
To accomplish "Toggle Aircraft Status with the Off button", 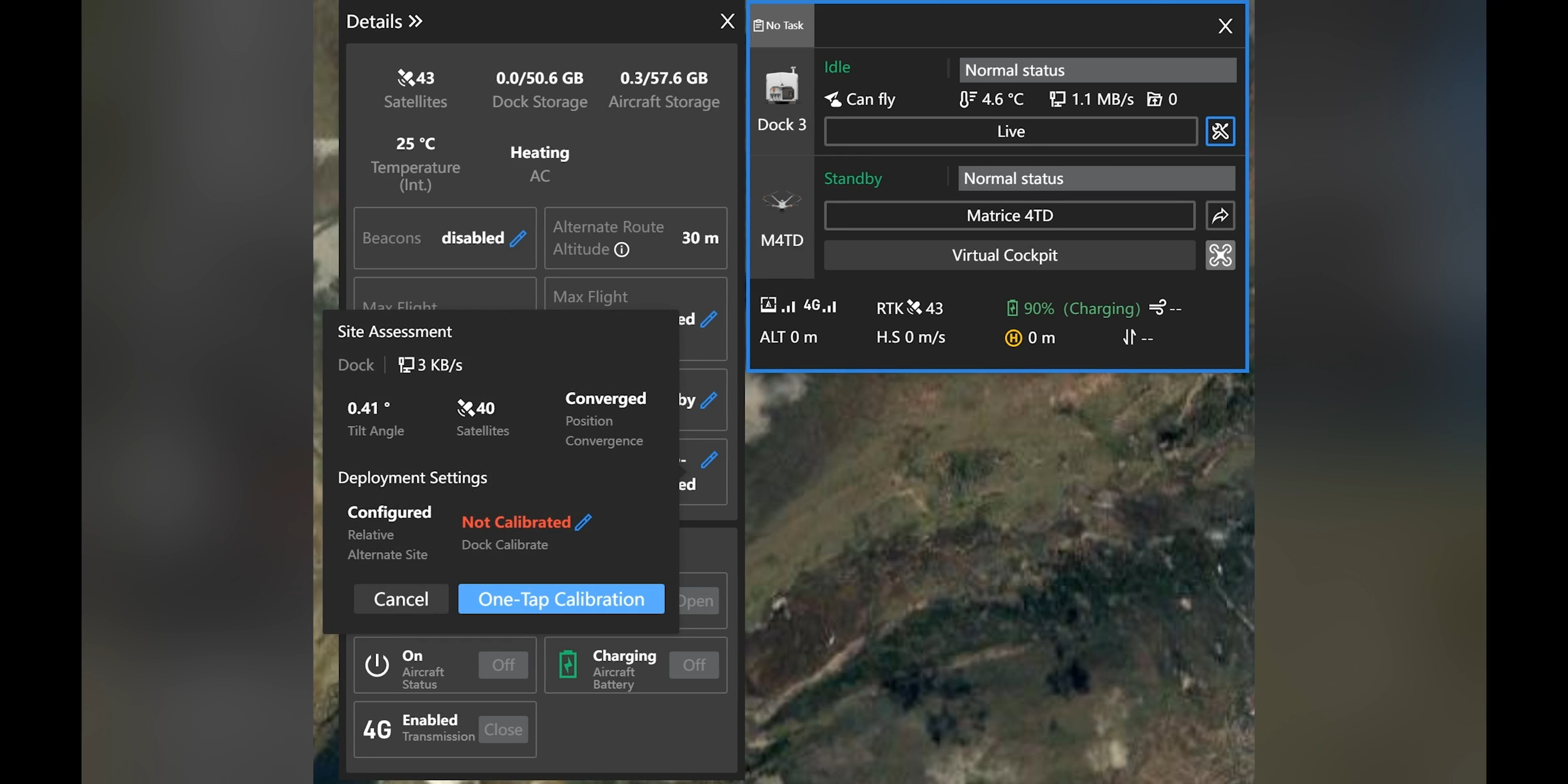I will pyautogui.click(x=503, y=665).
